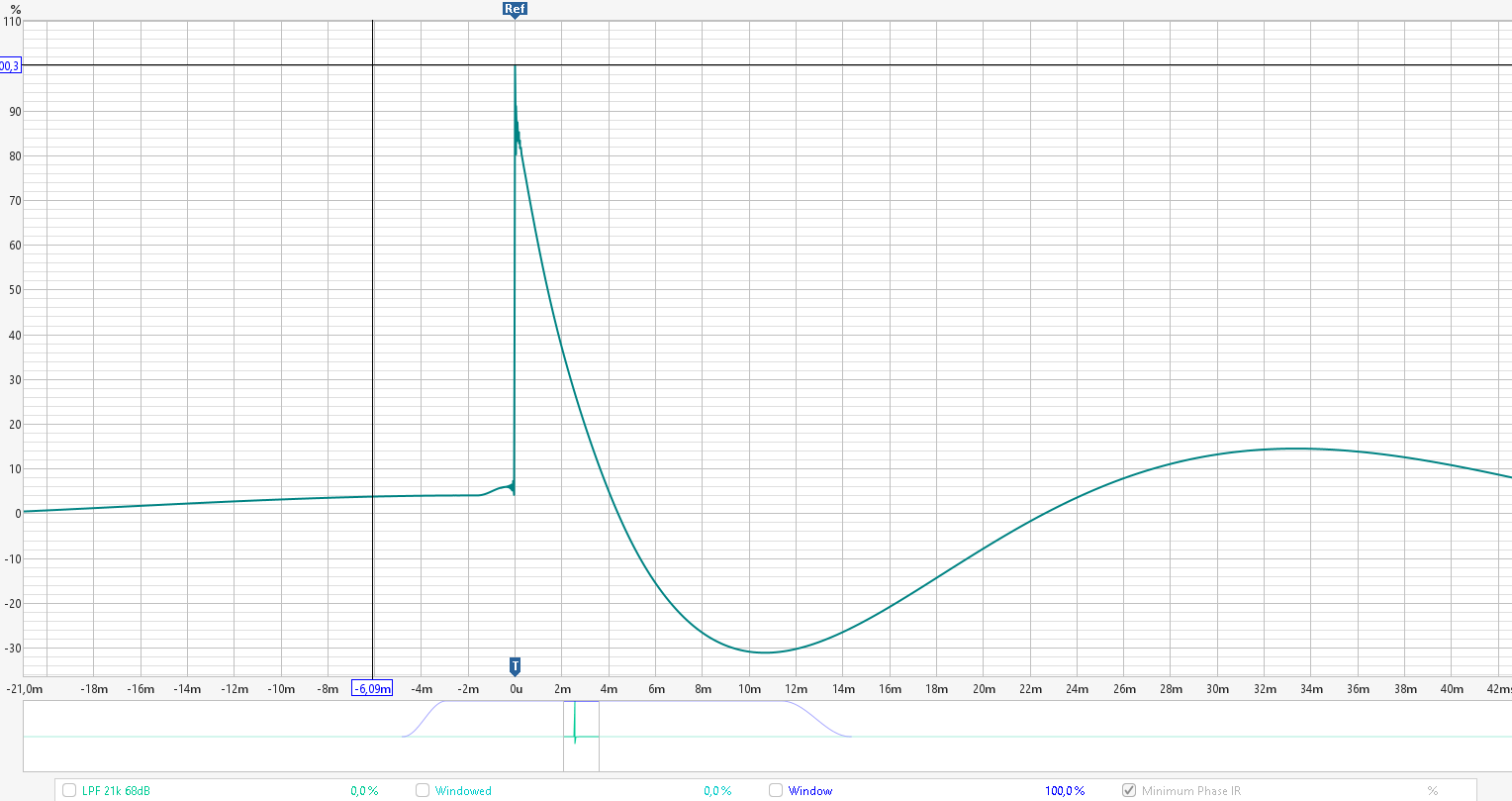Click the Window trace 100,0 % value

(1065, 791)
